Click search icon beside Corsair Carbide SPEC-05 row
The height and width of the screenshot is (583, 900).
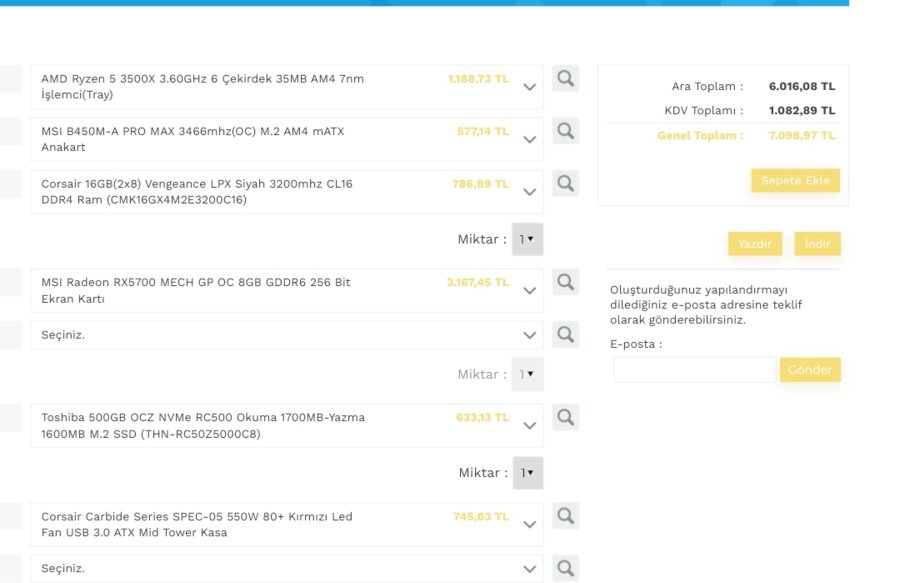(565, 516)
